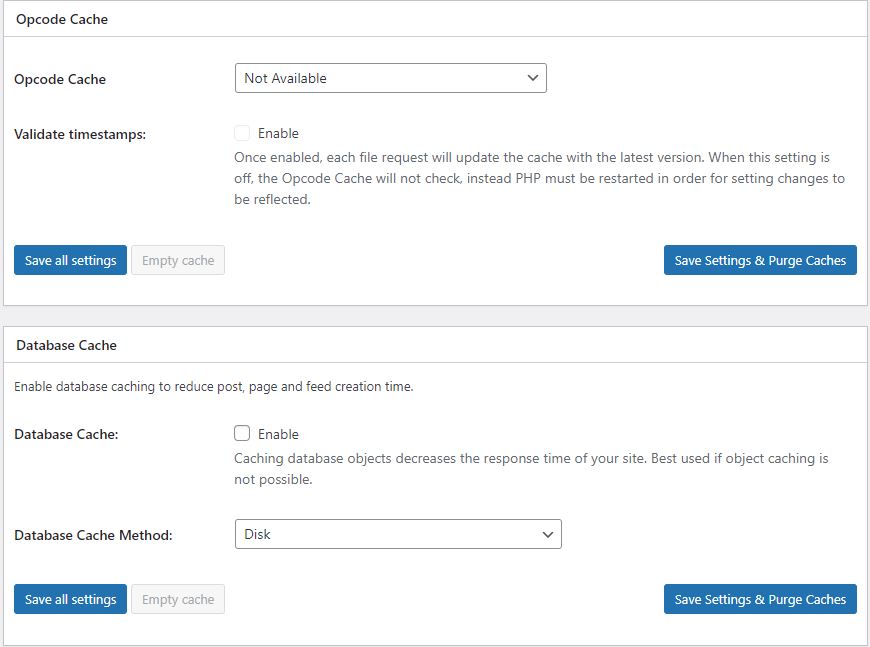Hit Save Settings & Purge Caches under Opcode Cache

coord(760,261)
